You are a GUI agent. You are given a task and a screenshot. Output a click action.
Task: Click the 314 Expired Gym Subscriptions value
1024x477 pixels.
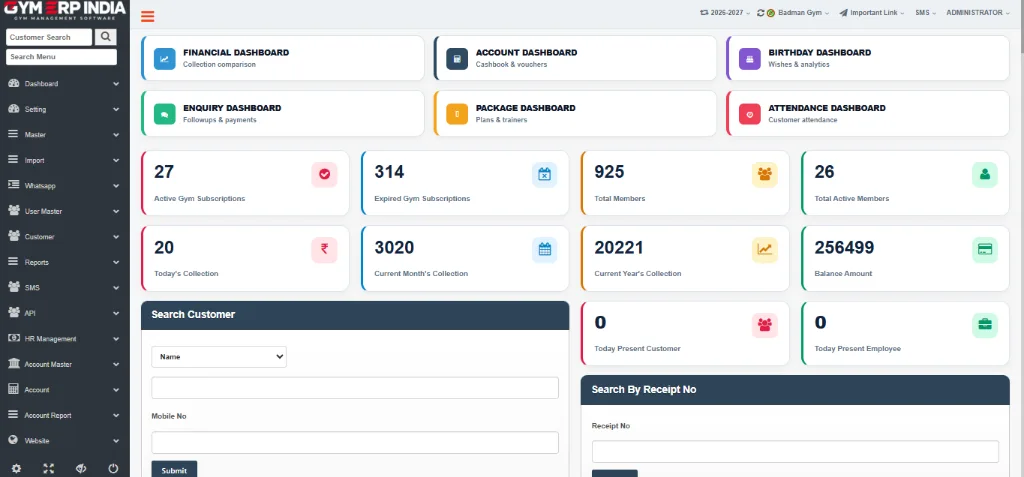389,172
